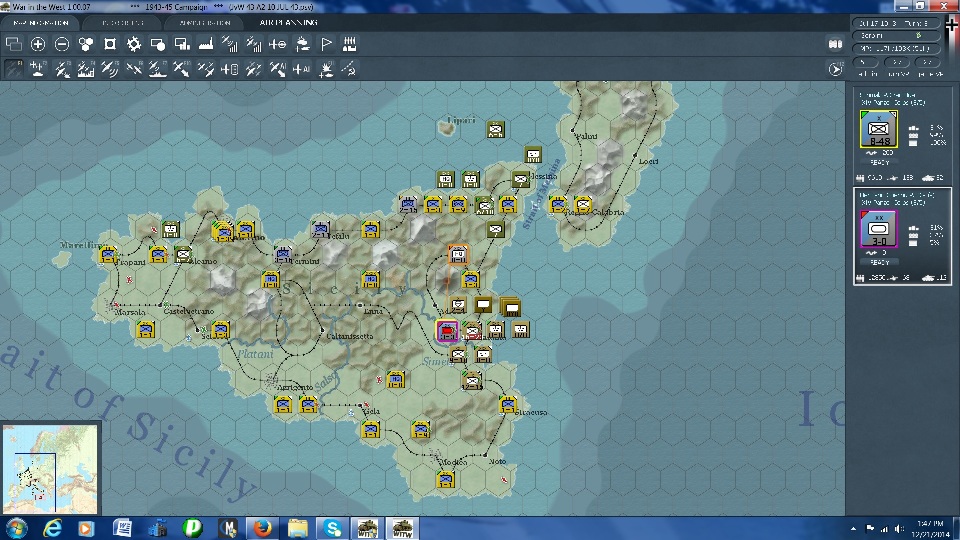The image size is (960, 540).
Task: Select the red highlighted unit on the map
Action: coord(448,331)
